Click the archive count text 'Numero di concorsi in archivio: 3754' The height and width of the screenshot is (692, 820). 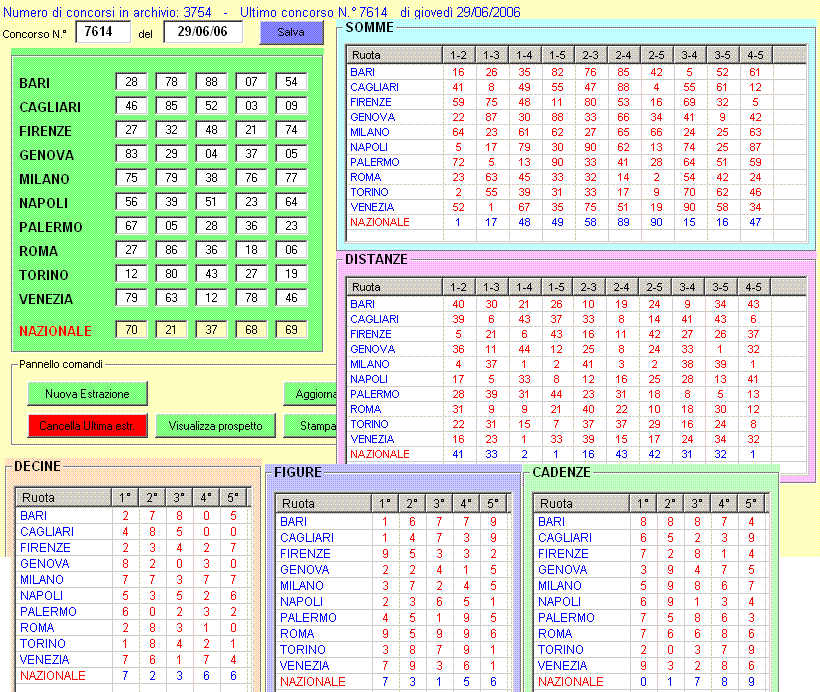click(107, 12)
